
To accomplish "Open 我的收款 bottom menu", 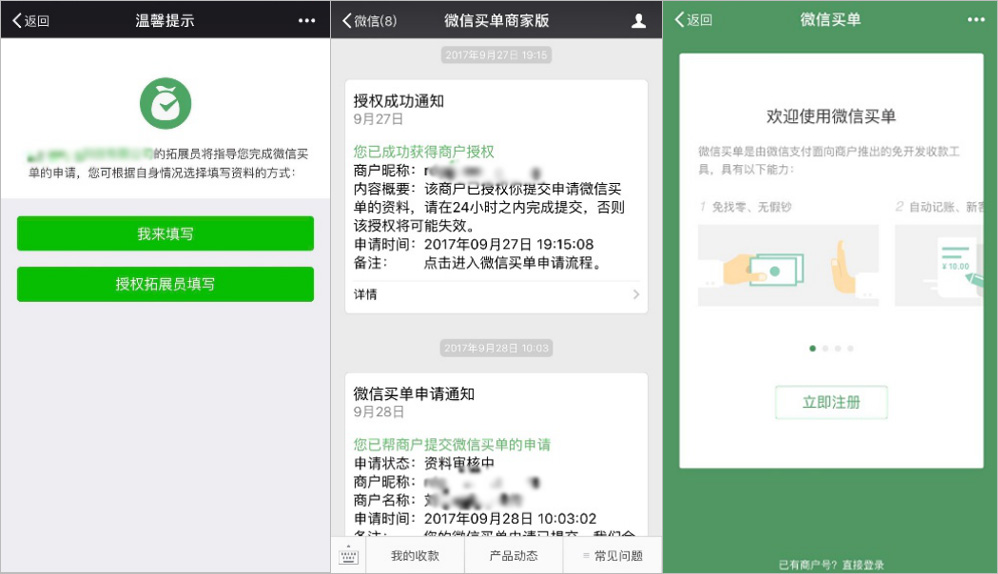I will [x=415, y=556].
